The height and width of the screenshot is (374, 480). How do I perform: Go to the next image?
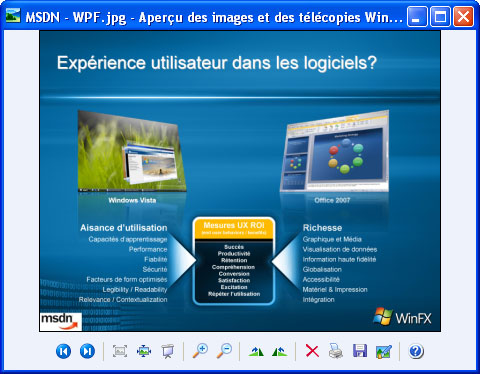click(x=87, y=351)
